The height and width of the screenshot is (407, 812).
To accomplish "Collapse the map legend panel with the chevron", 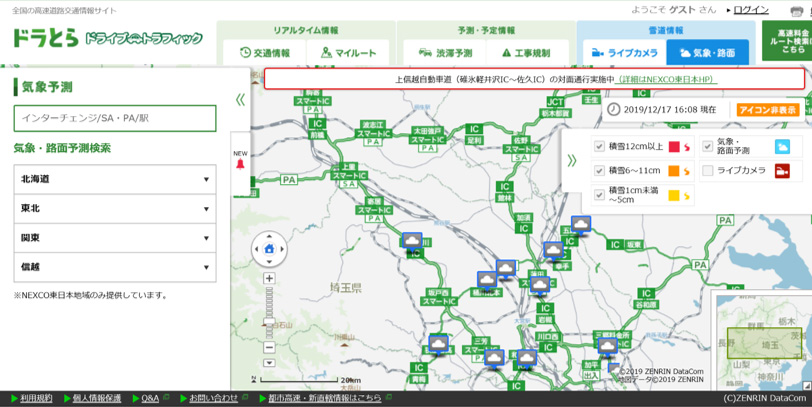I will (x=572, y=160).
